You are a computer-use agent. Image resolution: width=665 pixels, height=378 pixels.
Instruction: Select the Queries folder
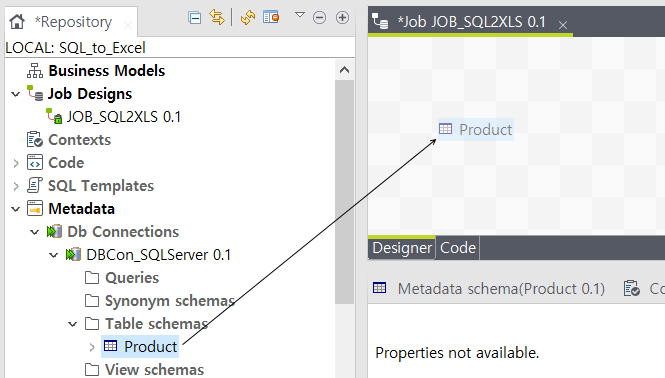[132, 278]
